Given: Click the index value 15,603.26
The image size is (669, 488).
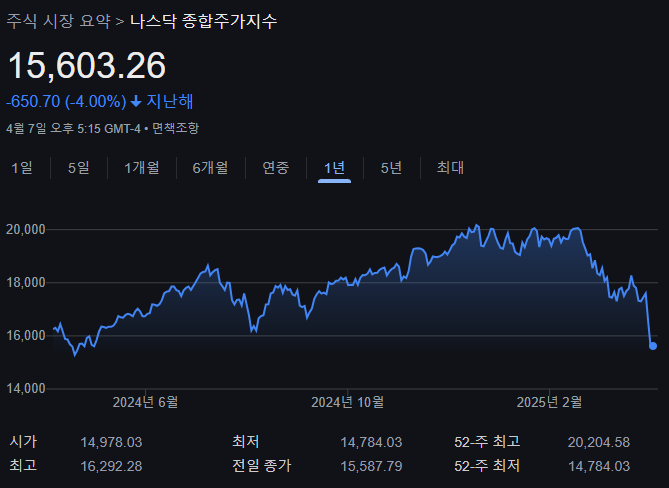Looking at the screenshot, I should pyautogui.click(x=87, y=65).
